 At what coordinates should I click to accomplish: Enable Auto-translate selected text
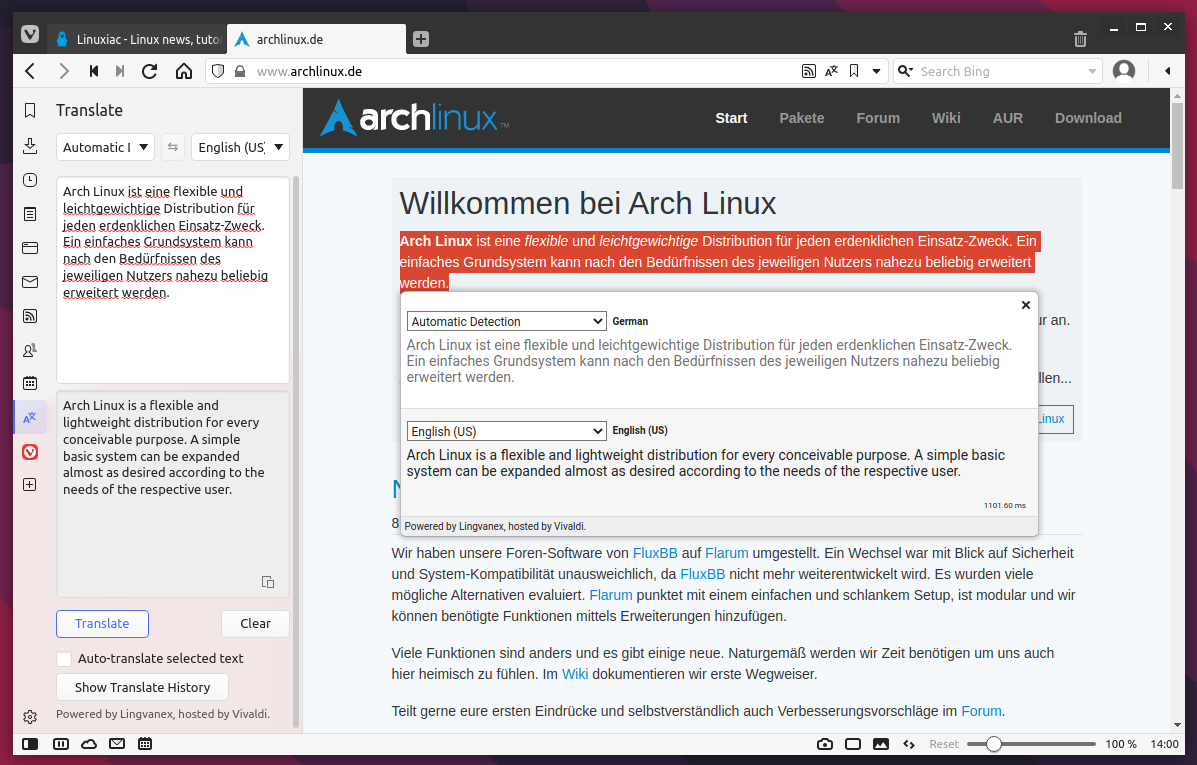pos(64,658)
